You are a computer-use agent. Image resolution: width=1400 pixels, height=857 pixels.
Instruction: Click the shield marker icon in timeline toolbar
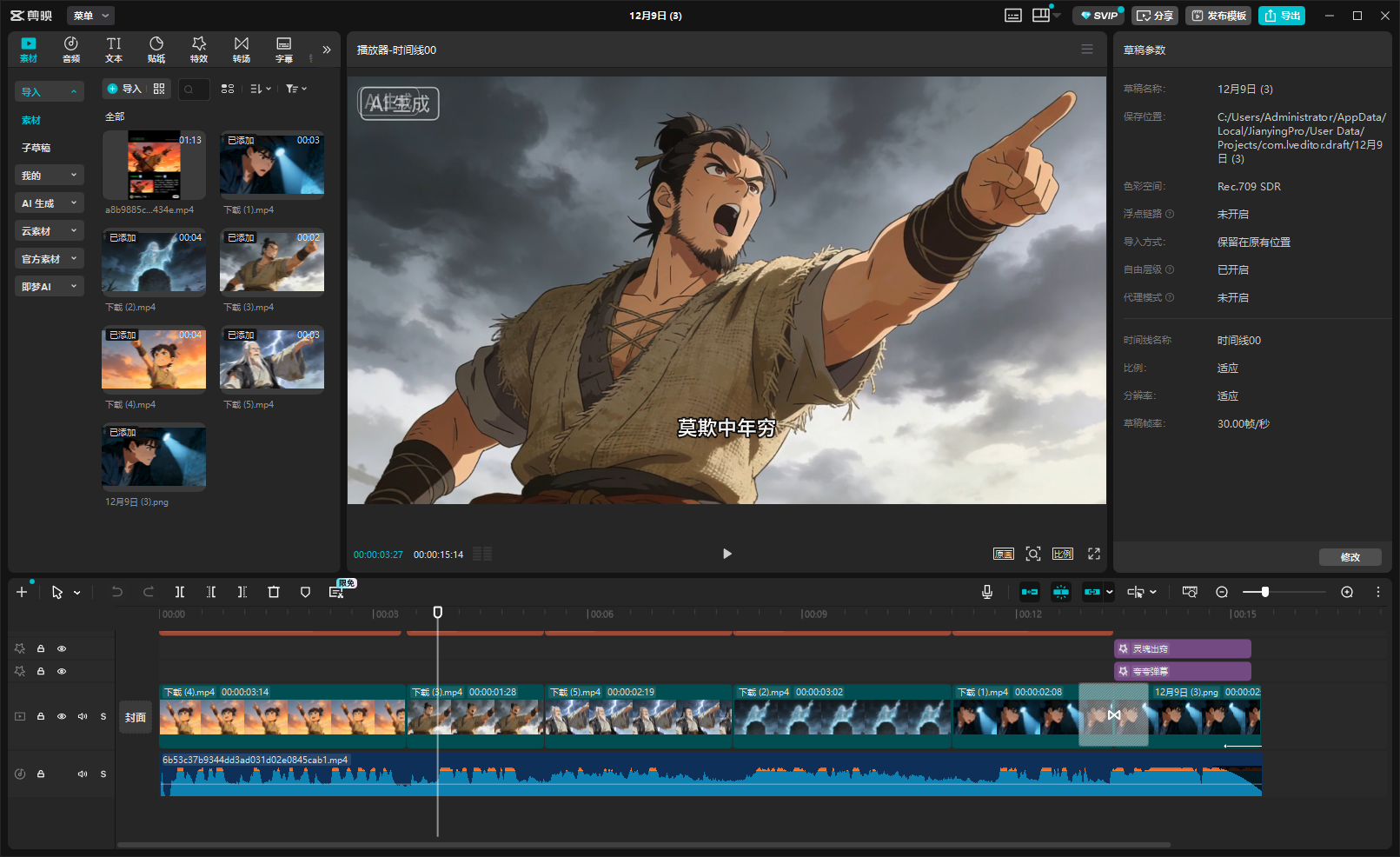click(305, 592)
